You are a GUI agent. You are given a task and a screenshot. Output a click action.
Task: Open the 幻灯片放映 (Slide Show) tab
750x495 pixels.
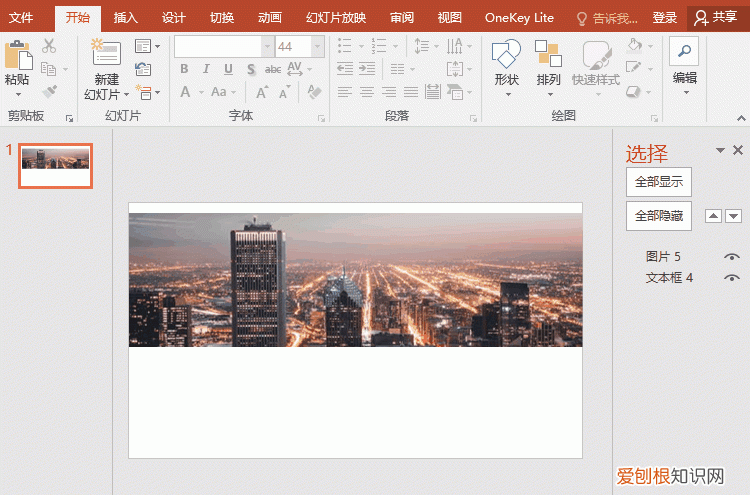[x=335, y=18]
